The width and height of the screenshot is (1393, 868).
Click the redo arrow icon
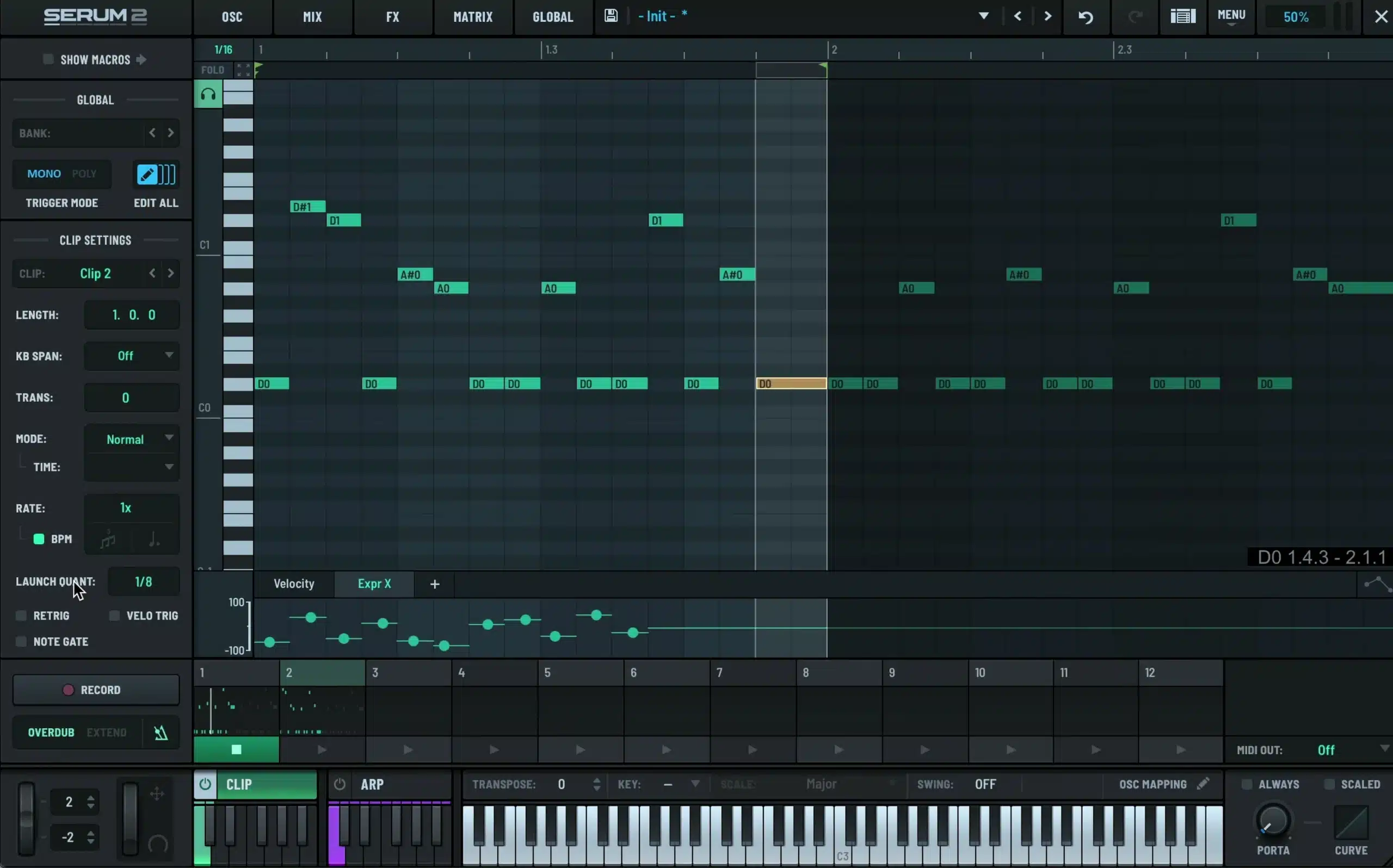pyautogui.click(x=1135, y=17)
